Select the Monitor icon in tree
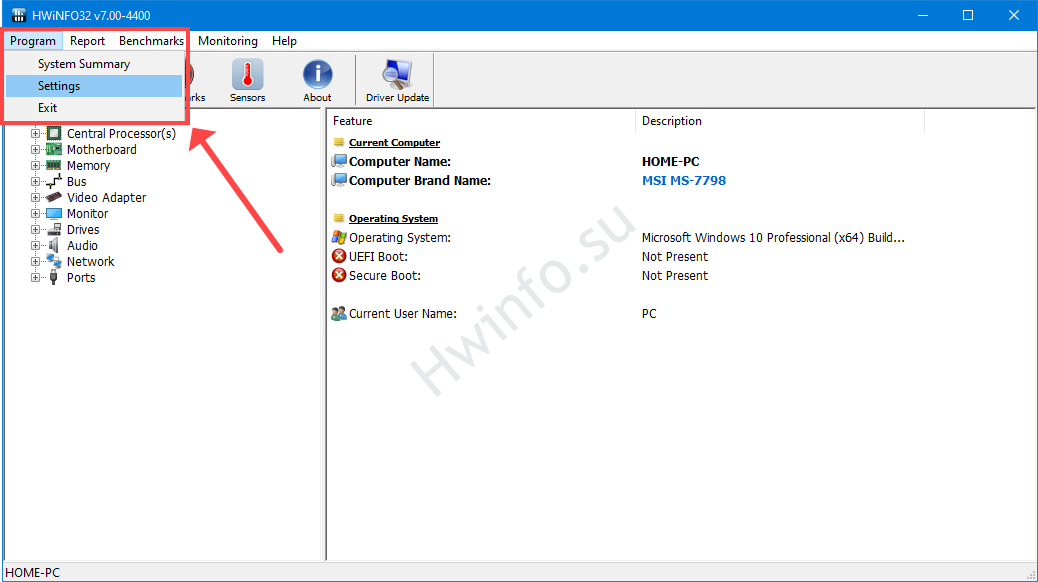 pyautogui.click(x=54, y=214)
